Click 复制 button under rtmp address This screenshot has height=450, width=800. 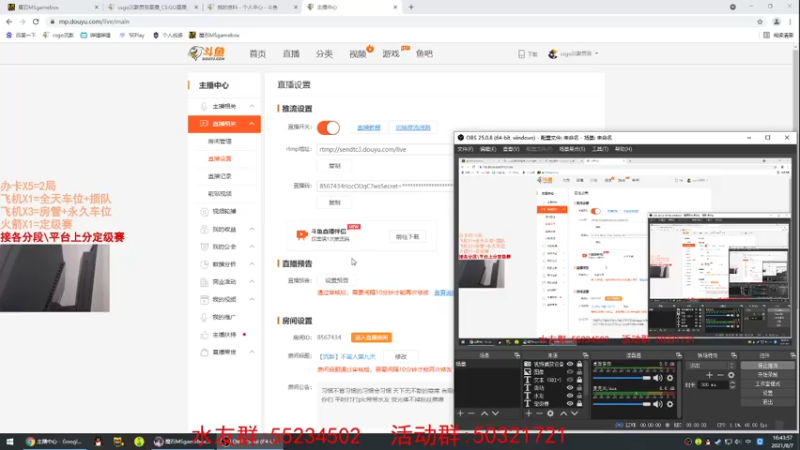click(335, 166)
